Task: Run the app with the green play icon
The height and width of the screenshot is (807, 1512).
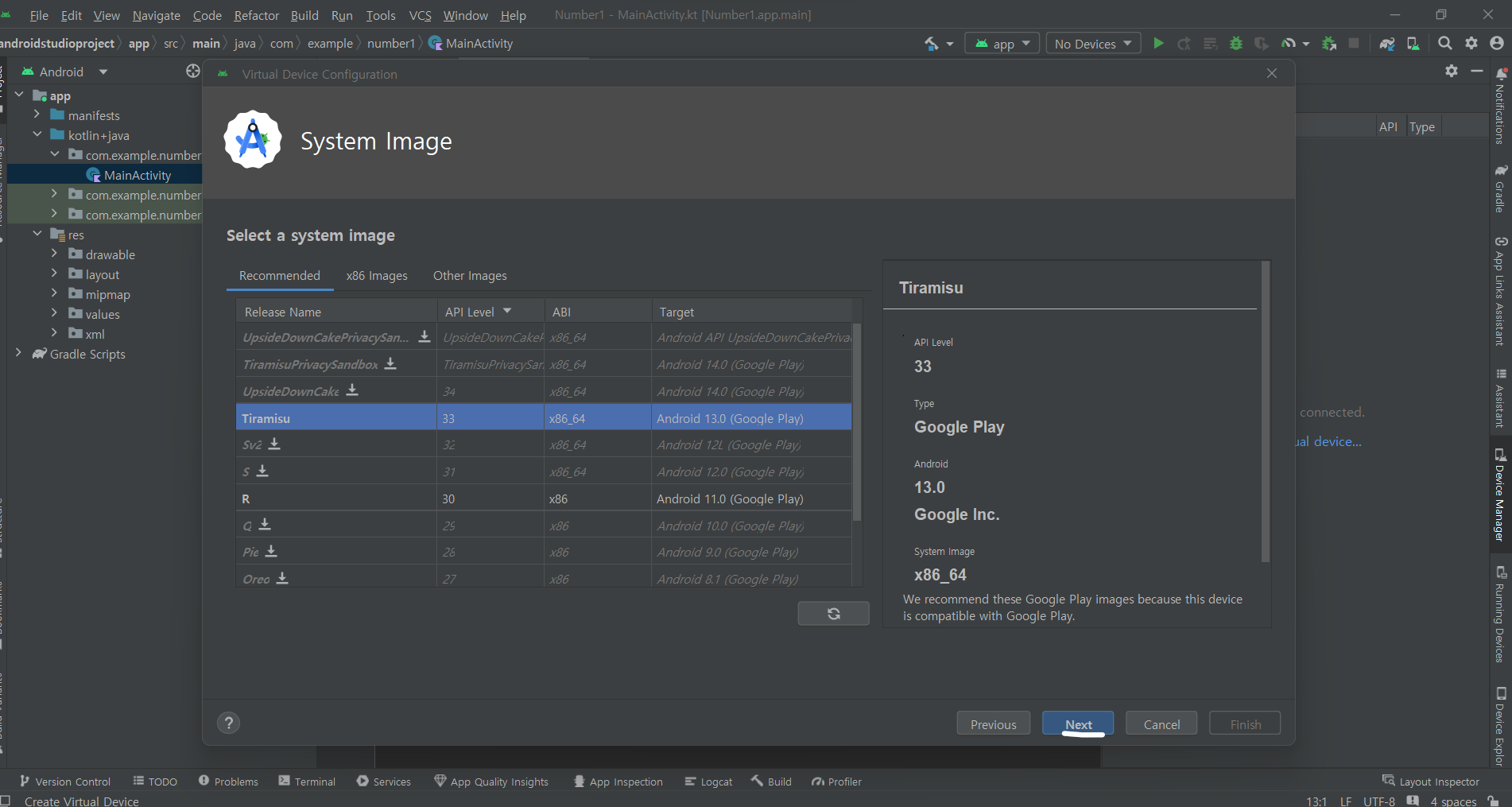Action: pyautogui.click(x=1158, y=44)
